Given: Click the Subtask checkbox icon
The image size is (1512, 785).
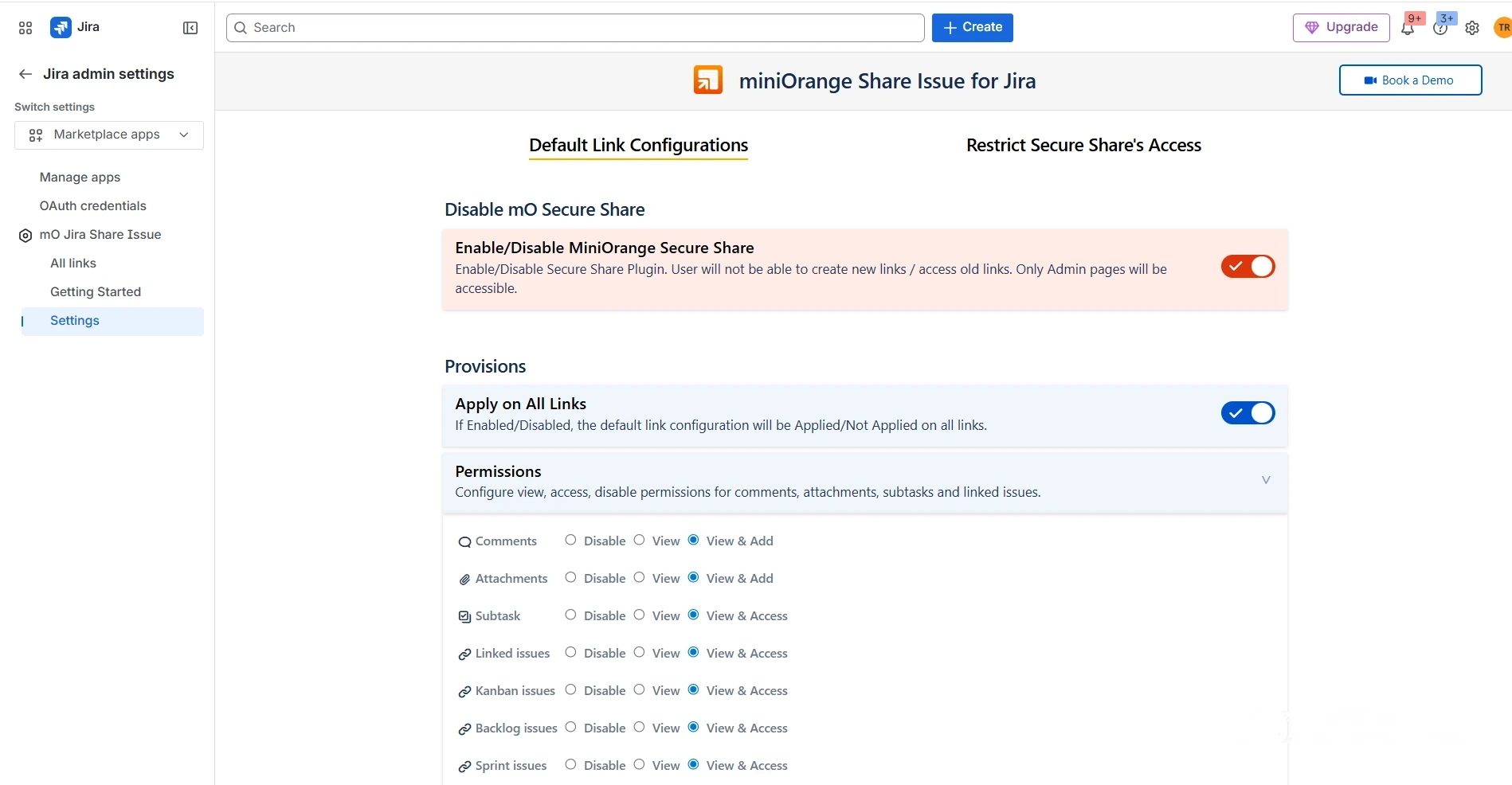Looking at the screenshot, I should 464,617.
